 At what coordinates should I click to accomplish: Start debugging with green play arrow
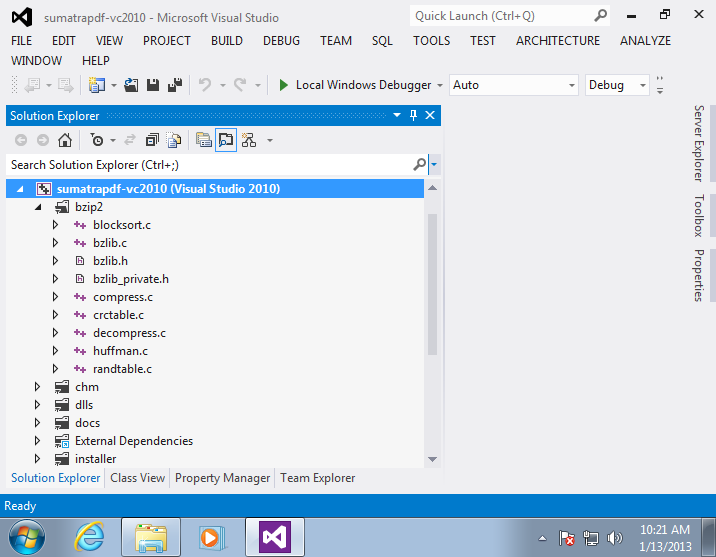[283, 85]
